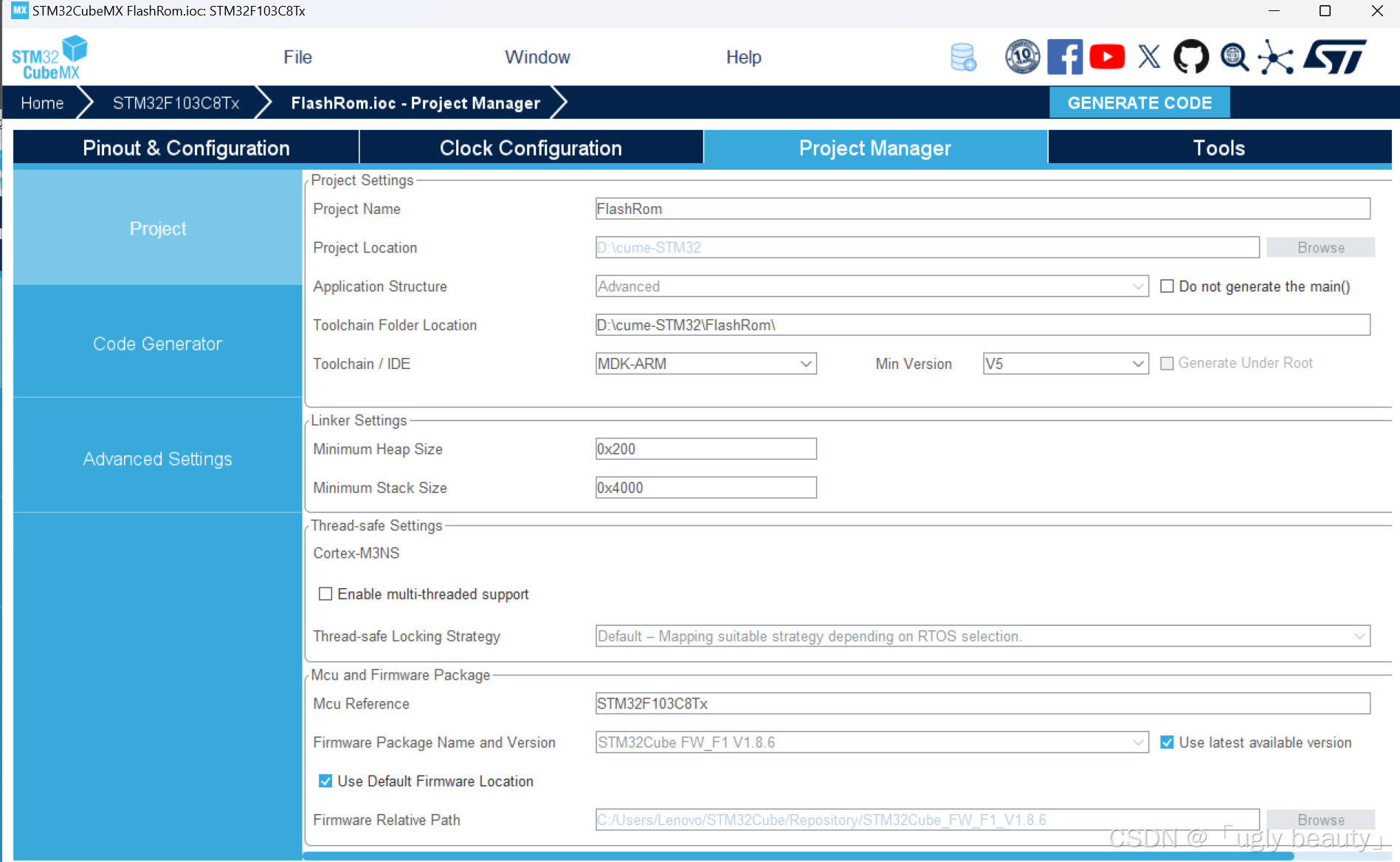Click the Thread-safe Settings group title
Screen dimensions: 1400x862
click(x=376, y=525)
